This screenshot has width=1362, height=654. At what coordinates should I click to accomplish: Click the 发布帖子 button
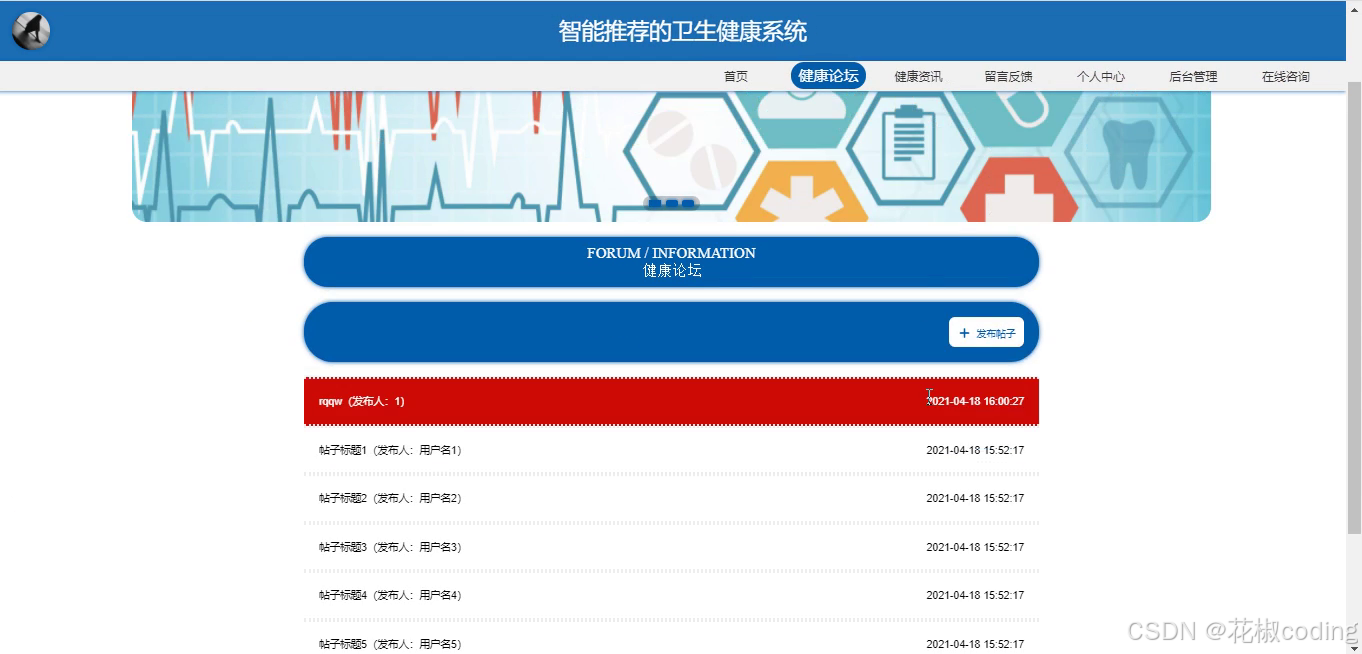[x=987, y=332]
